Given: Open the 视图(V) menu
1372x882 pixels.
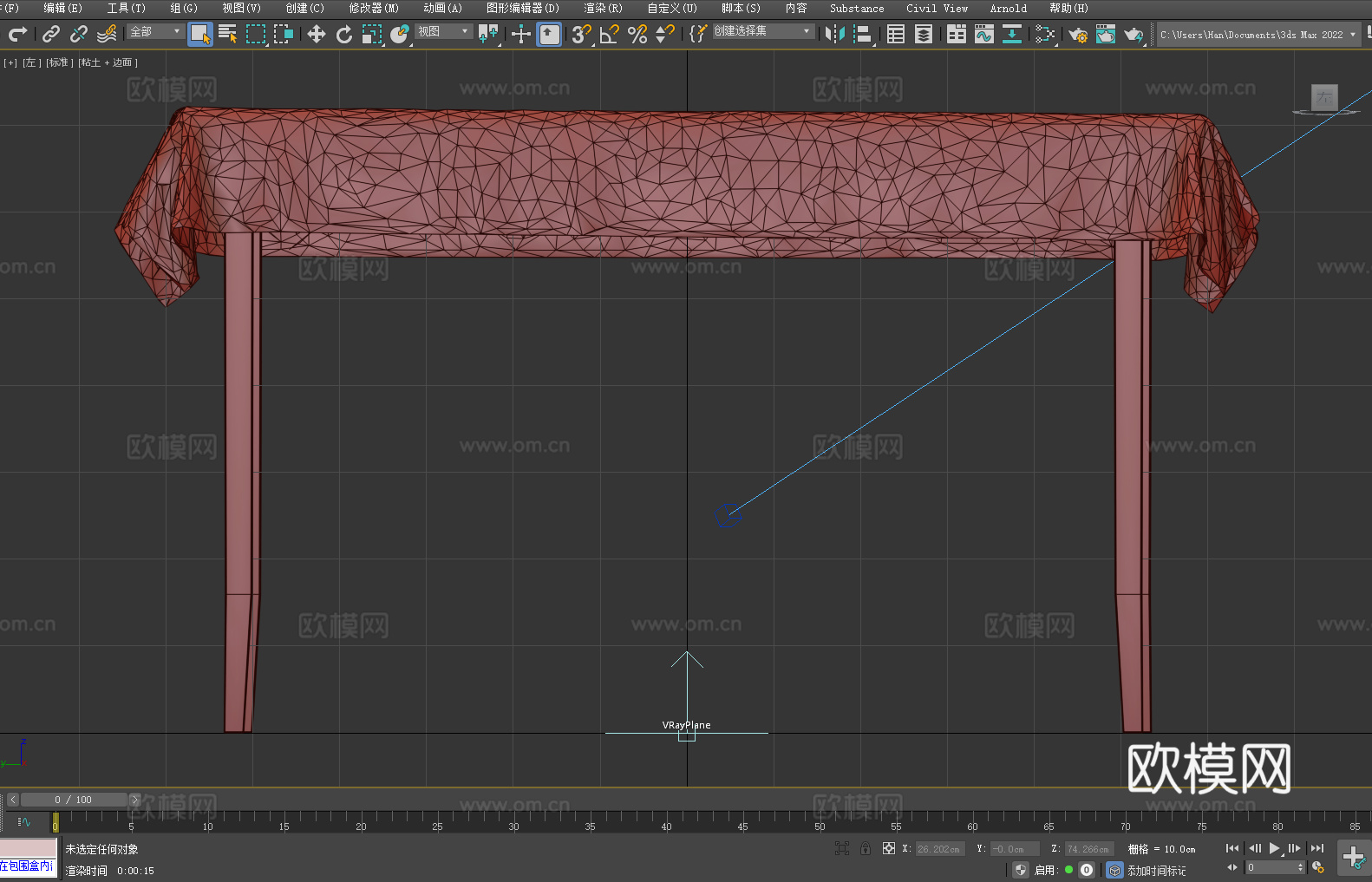Looking at the screenshot, I should coord(241,8).
